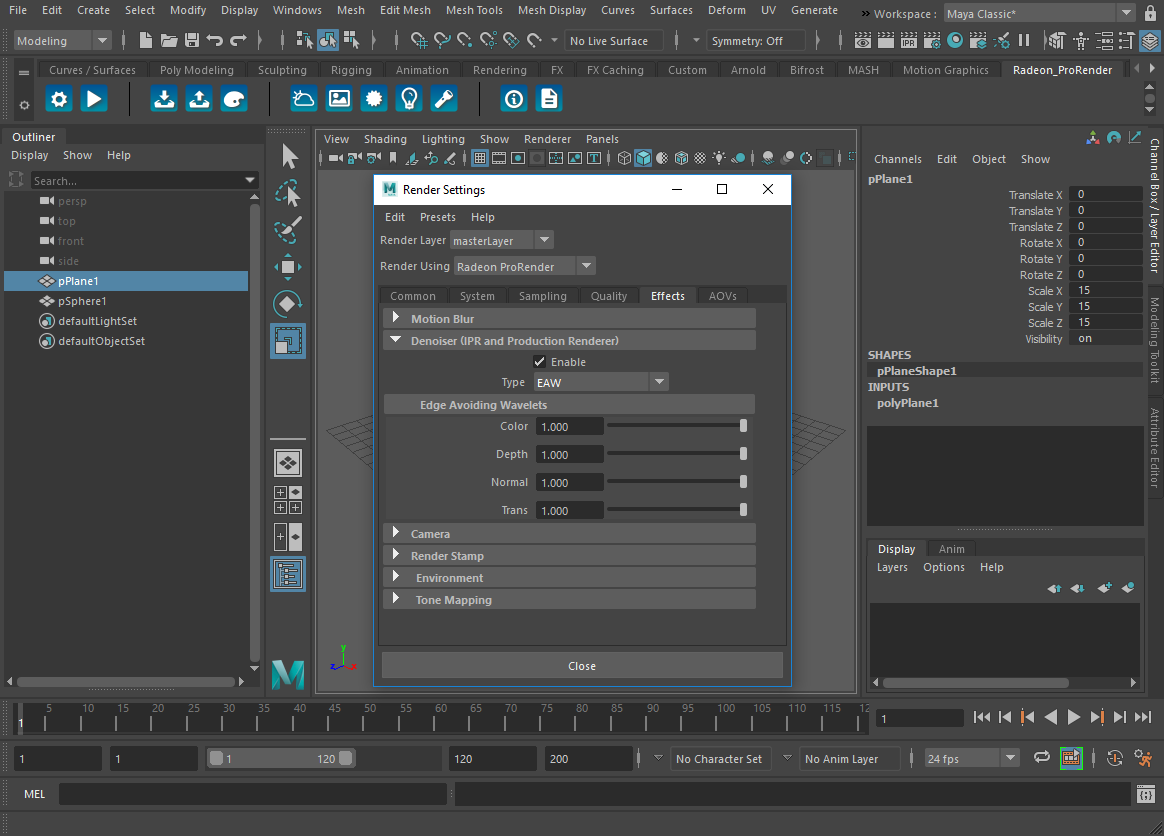Click New Scene file icon
The height and width of the screenshot is (836, 1164).
click(146, 40)
